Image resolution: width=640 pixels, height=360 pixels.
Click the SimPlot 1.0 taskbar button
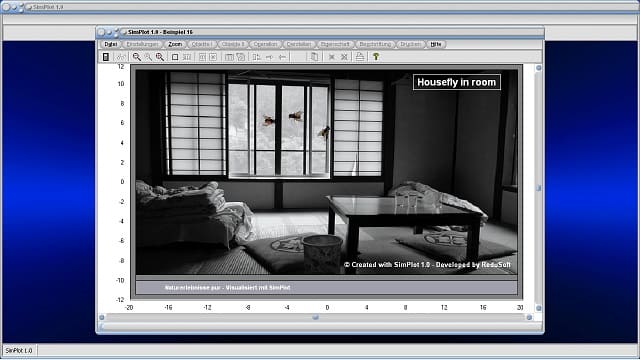coord(19,350)
